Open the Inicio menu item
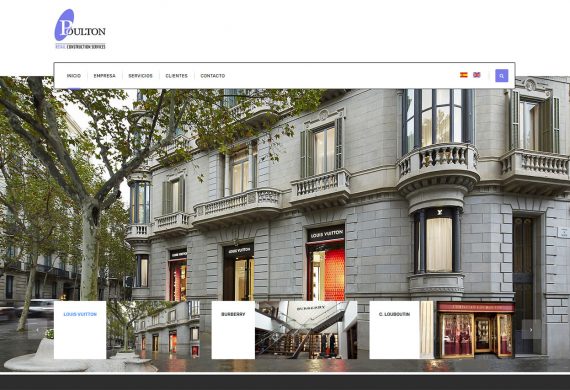The height and width of the screenshot is (390, 570). pyautogui.click(x=74, y=76)
